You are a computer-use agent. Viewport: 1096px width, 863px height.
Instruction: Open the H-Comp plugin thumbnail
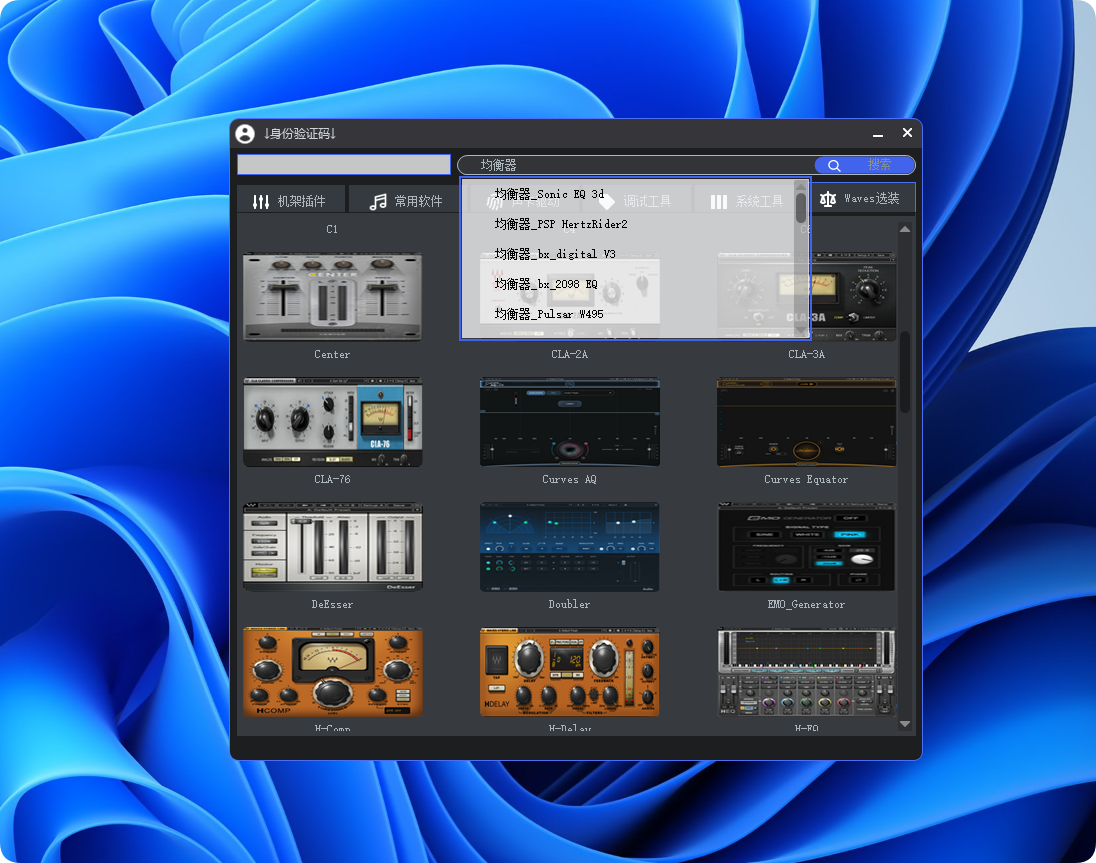pyautogui.click(x=332, y=672)
